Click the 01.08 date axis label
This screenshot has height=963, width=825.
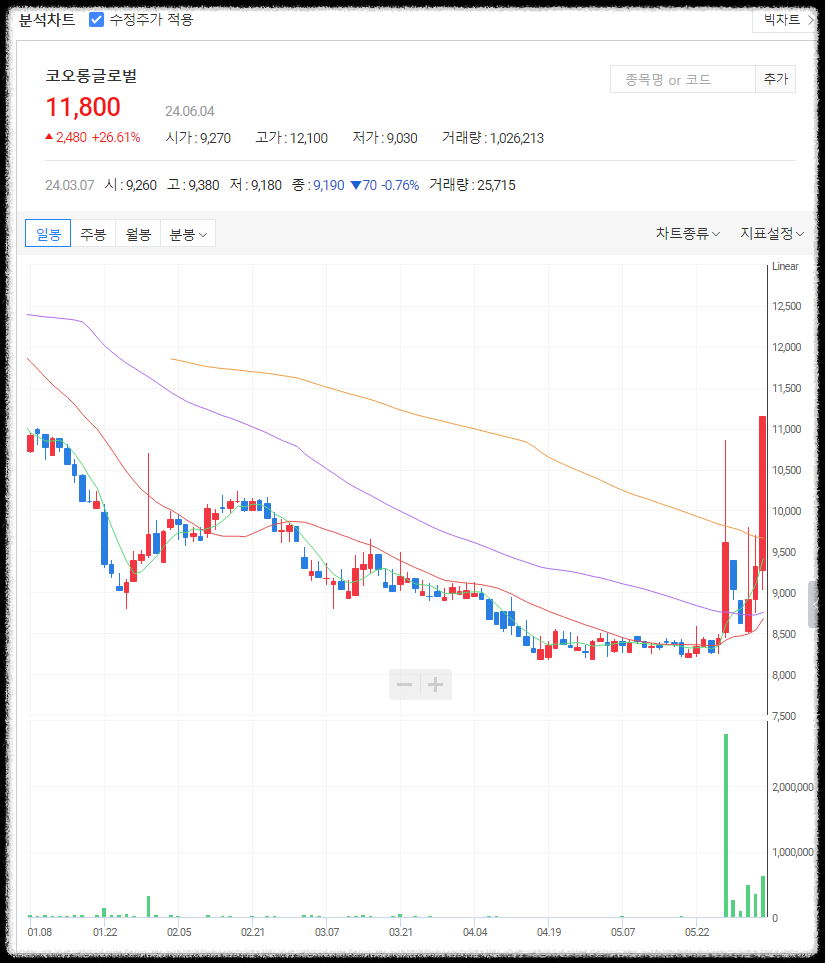click(40, 932)
